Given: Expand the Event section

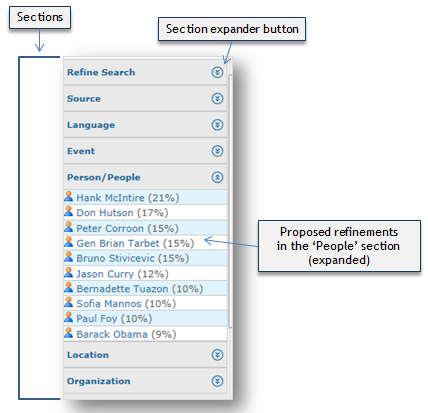Looking at the screenshot, I should coord(217,151).
